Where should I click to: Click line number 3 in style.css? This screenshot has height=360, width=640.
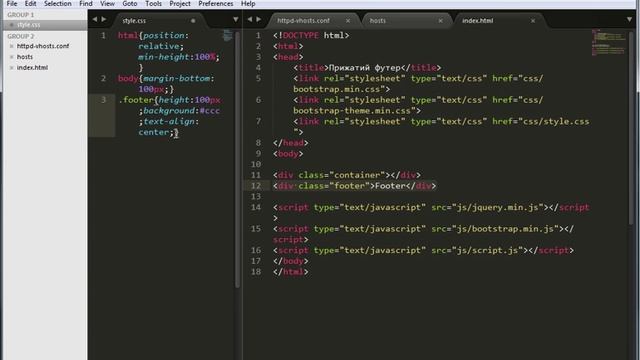[103, 100]
